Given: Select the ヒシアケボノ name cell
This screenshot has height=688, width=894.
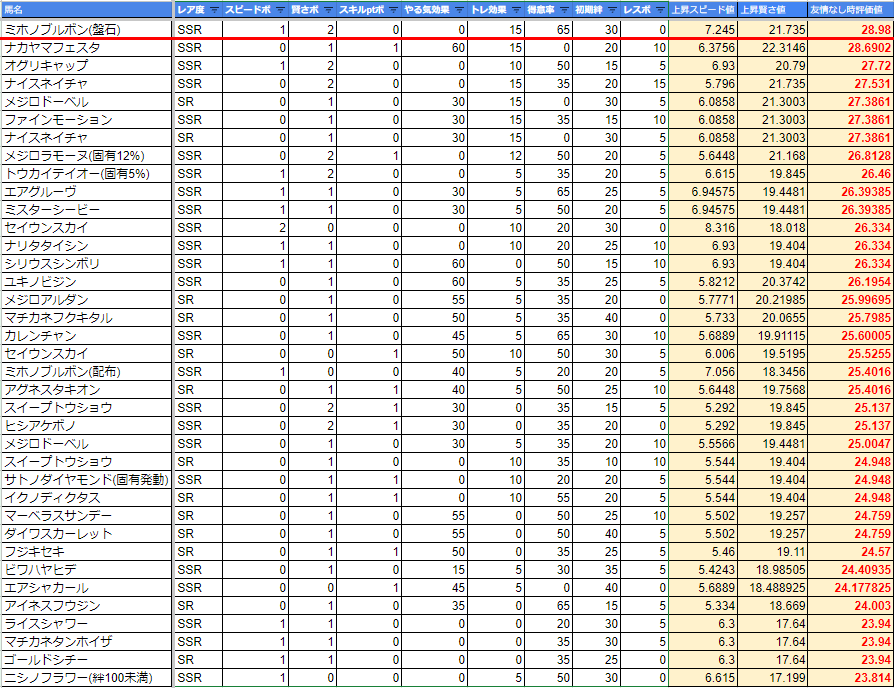Looking at the screenshot, I should [86, 426].
